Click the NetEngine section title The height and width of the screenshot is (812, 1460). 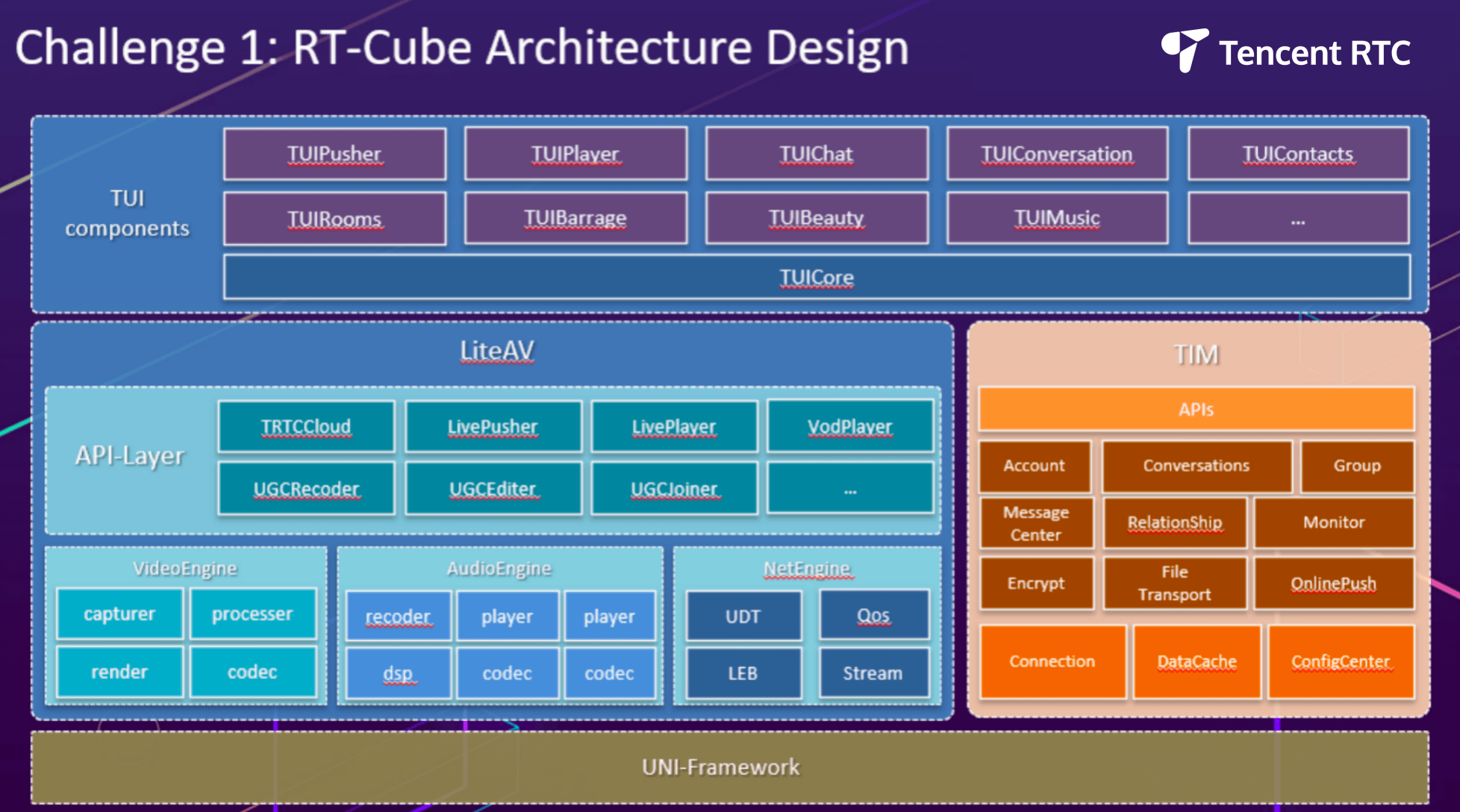[807, 569]
